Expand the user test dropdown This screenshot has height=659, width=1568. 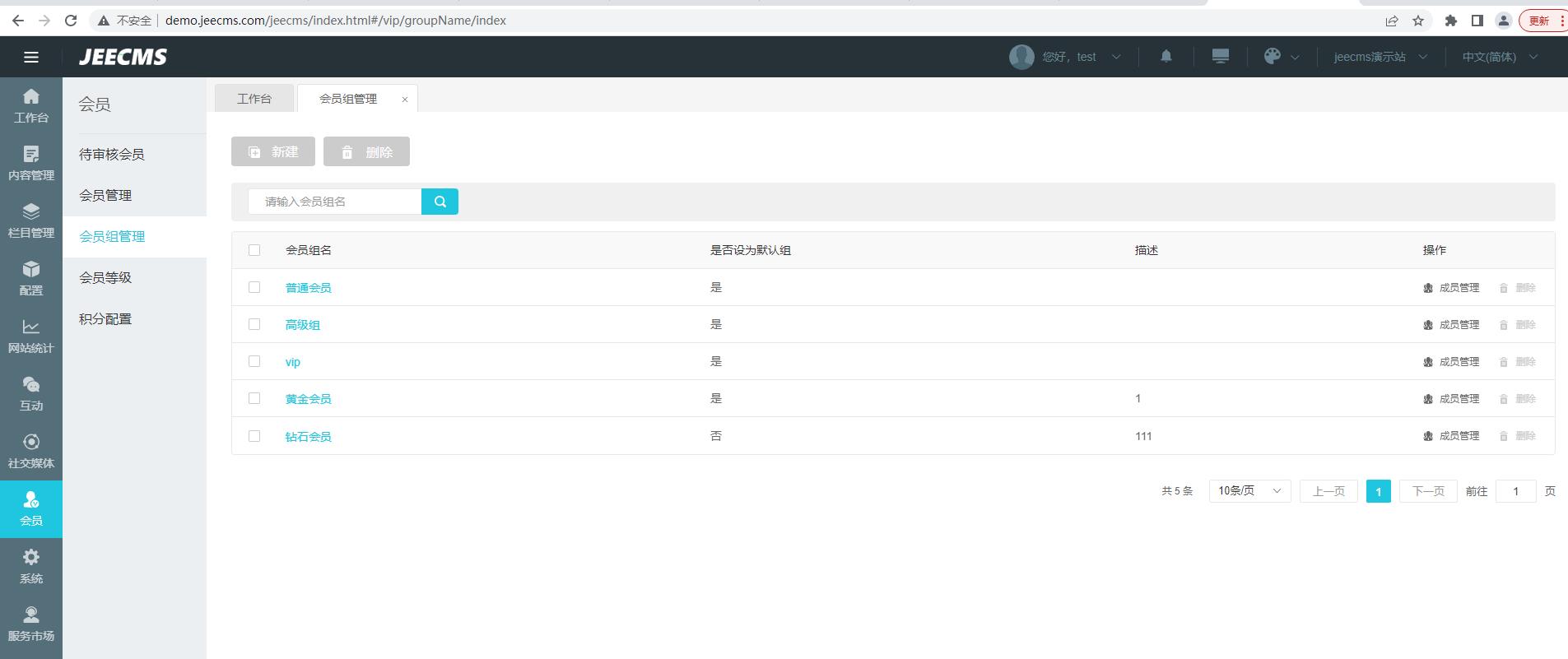point(1116,57)
